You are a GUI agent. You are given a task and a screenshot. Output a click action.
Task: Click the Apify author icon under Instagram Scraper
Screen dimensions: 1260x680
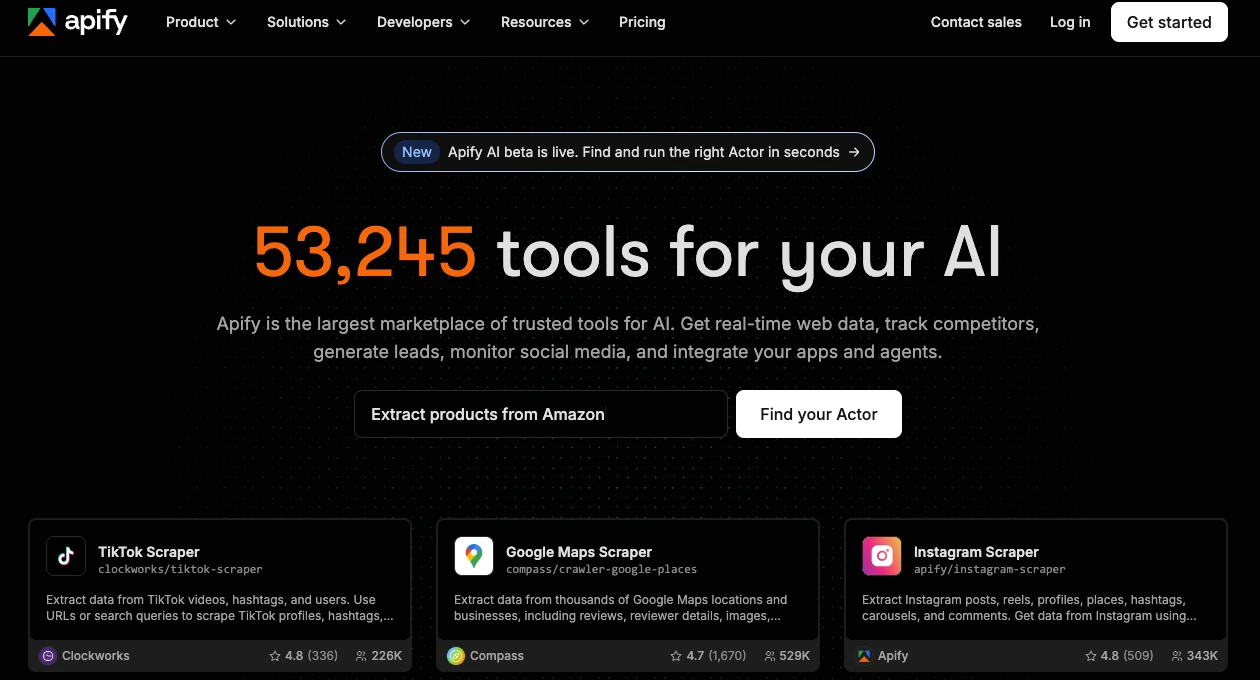point(863,656)
